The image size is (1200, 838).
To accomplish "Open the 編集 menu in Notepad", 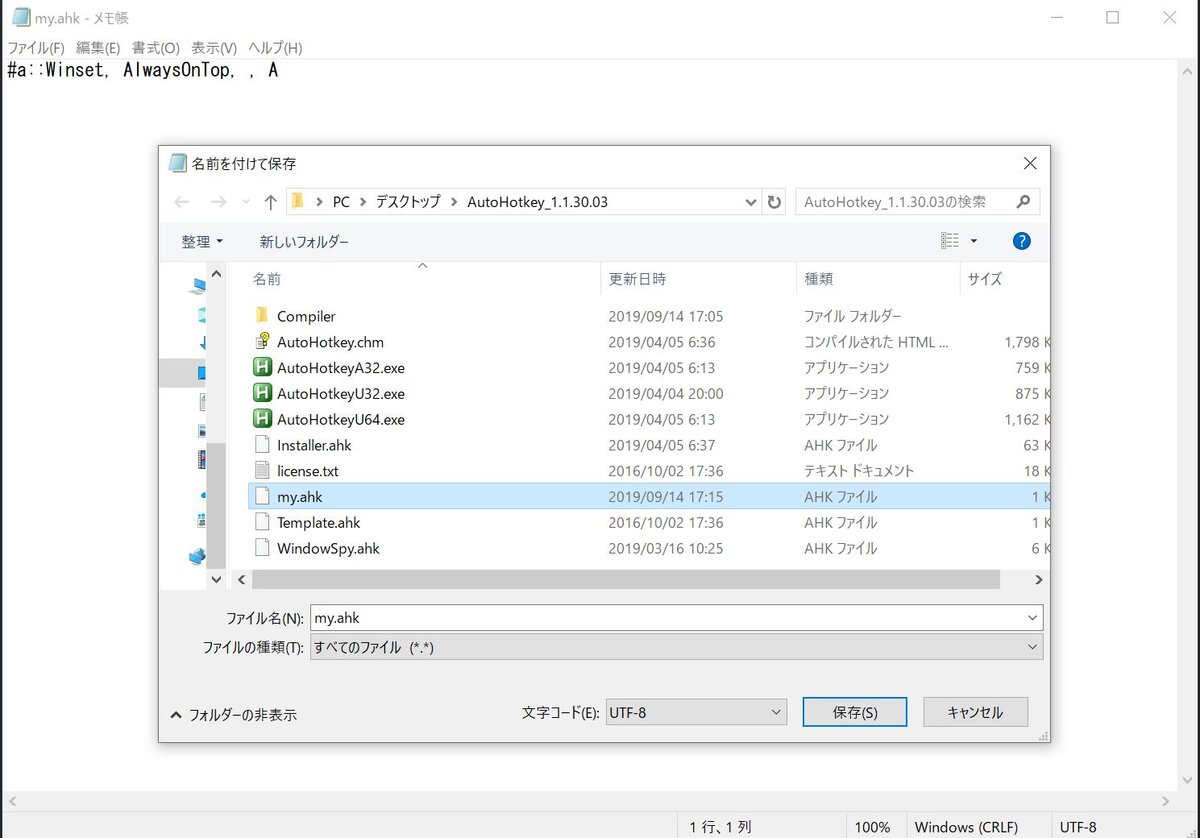I will 98,48.
